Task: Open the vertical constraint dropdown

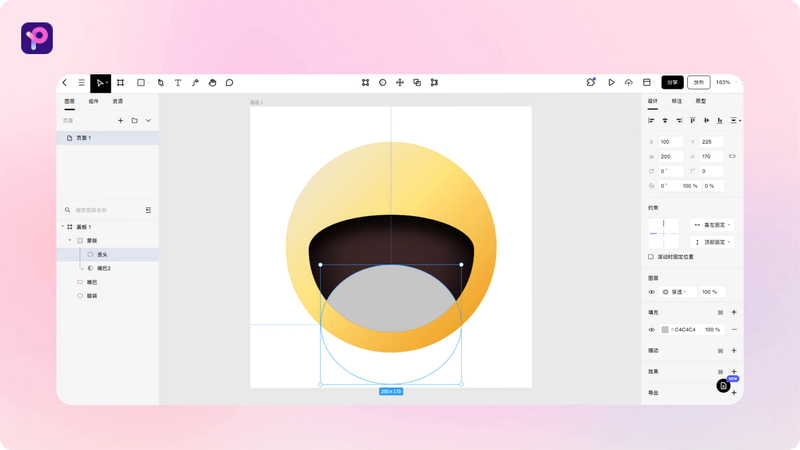Action: [x=712, y=242]
